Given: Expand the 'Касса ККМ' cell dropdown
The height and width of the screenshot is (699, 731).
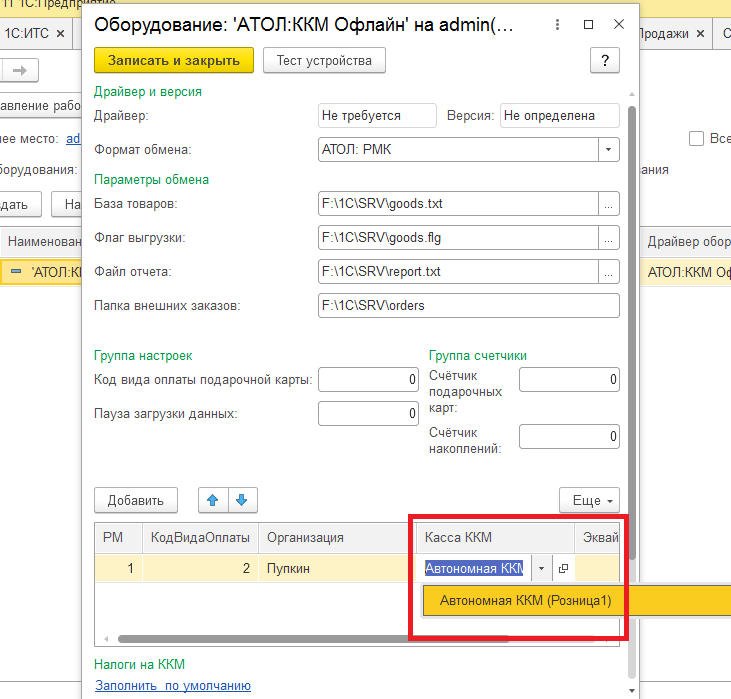Looking at the screenshot, I should 541,568.
